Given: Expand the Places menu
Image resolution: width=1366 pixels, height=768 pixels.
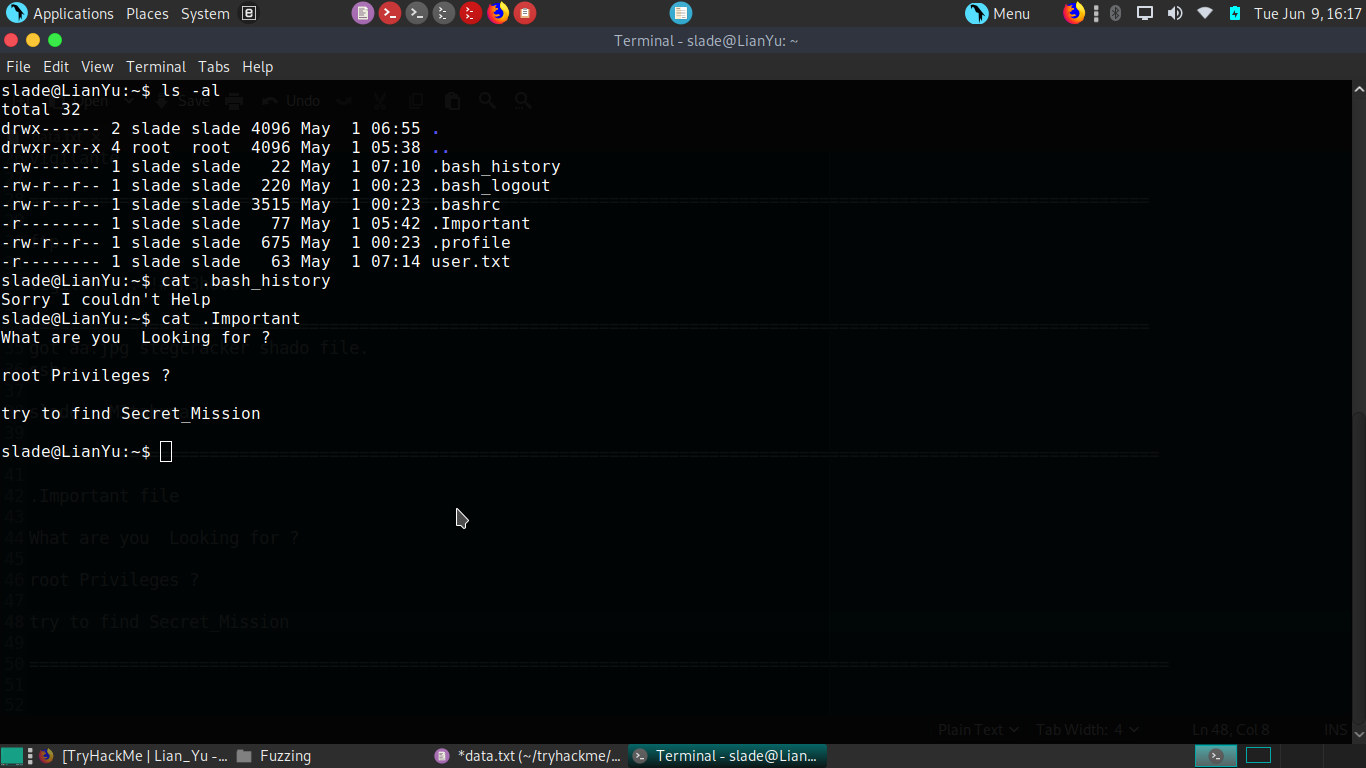Looking at the screenshot, I should (147, 13).
